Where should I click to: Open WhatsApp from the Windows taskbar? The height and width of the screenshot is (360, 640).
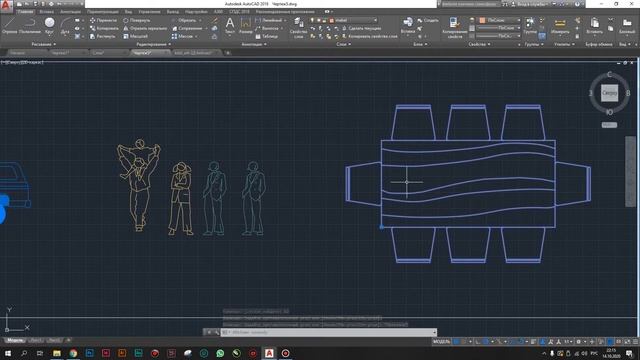pyautogui.click(x=220, y=353)
